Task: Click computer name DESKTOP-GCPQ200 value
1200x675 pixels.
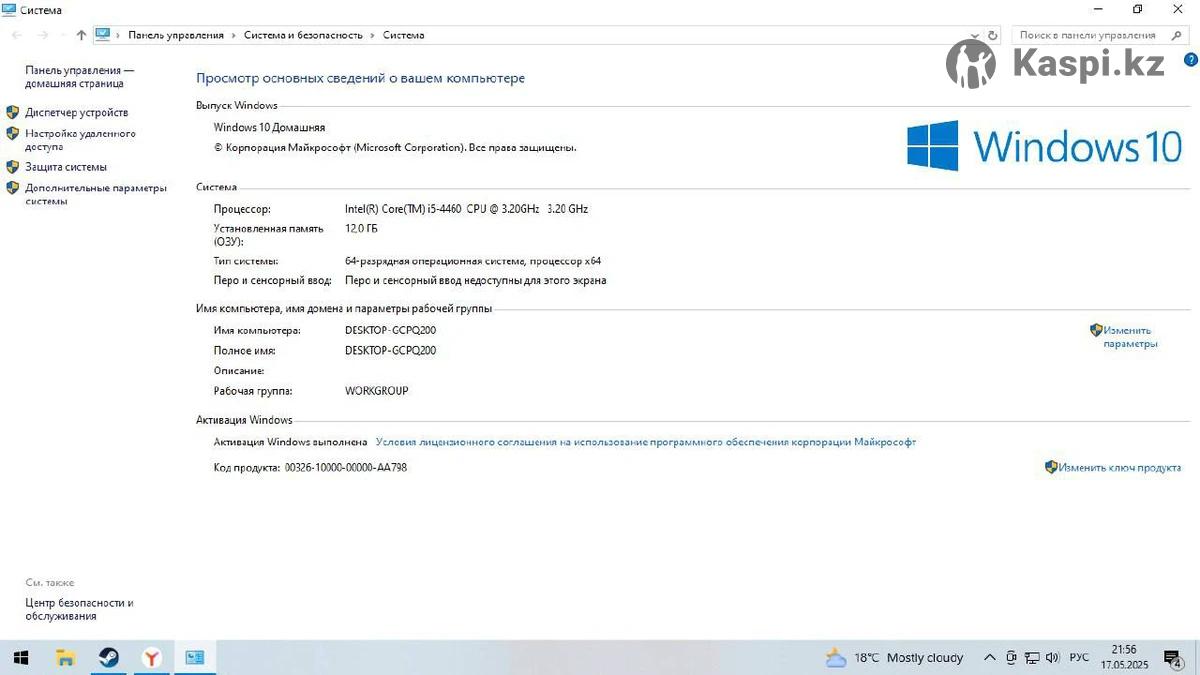Action: click(390, 330)
